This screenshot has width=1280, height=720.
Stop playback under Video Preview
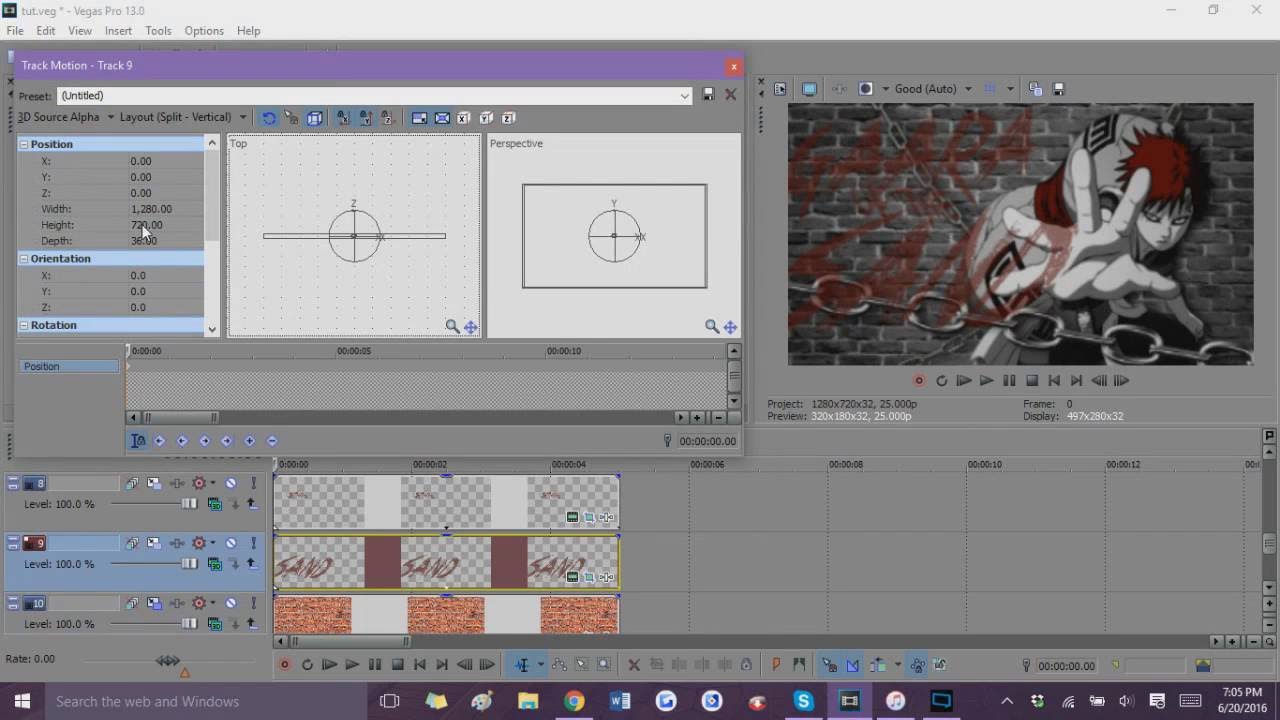tap(1032, 380)
